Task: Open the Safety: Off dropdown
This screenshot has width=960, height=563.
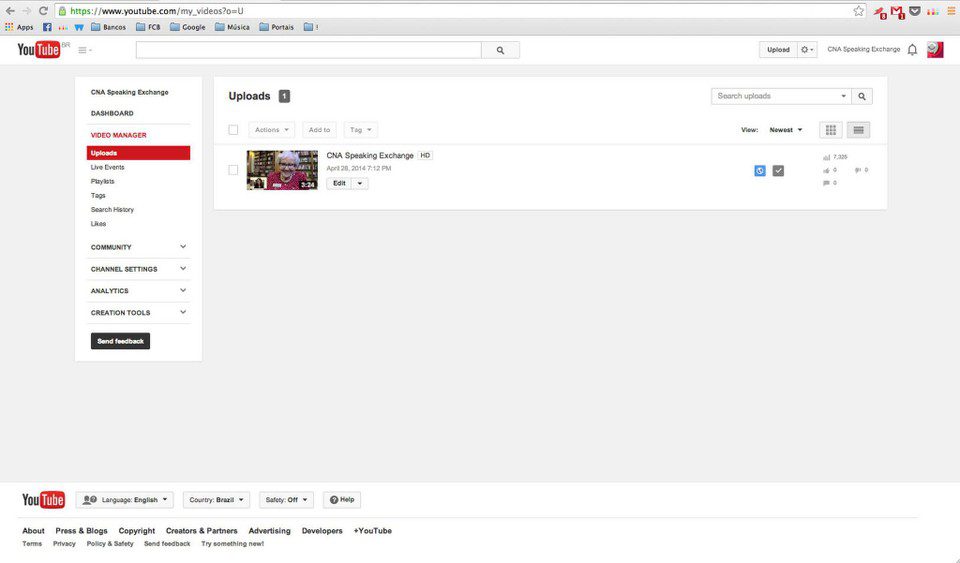Action: (287, 500)
